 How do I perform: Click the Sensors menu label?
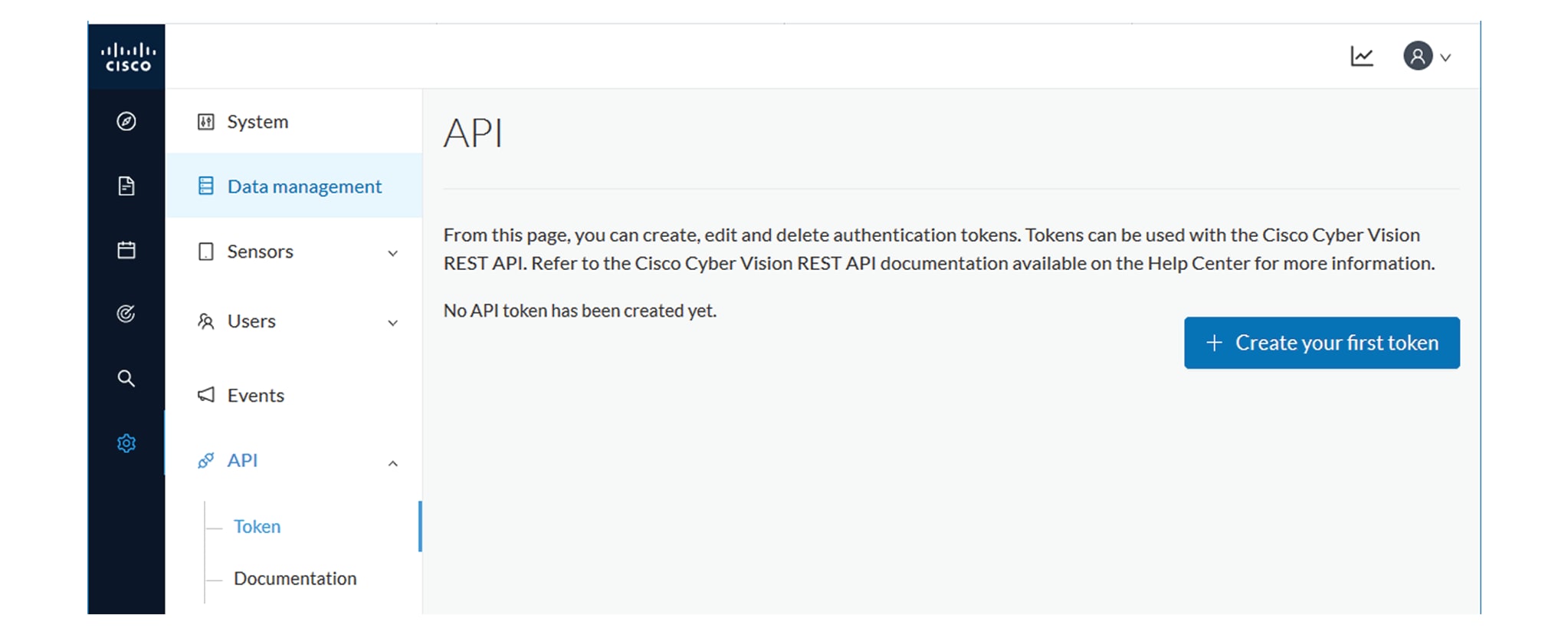(x=260, y=252)
